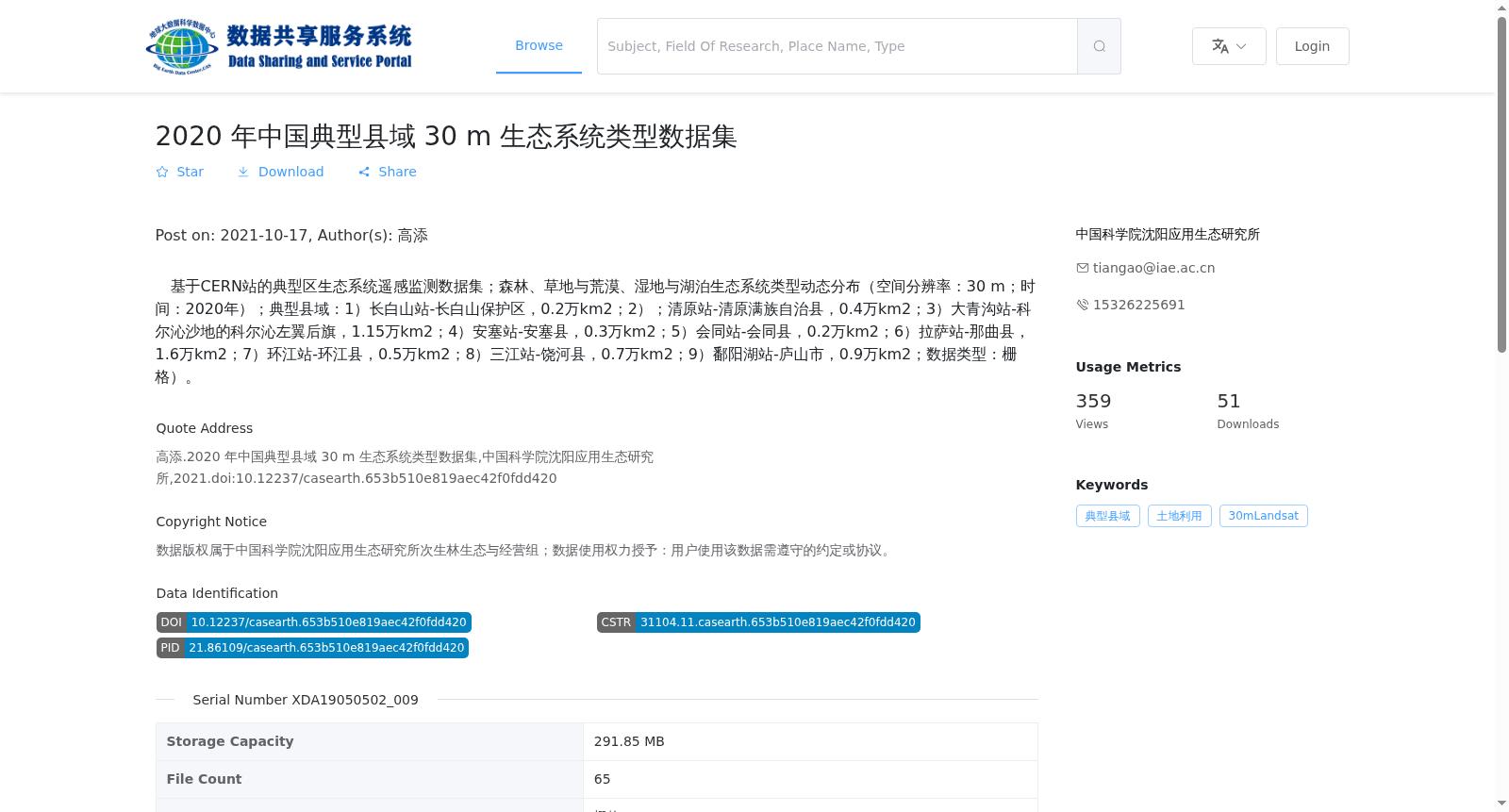The width and height of the screenshot is (1509, 812).
Task: Focus the subject search input field
Action: (837, 46)
